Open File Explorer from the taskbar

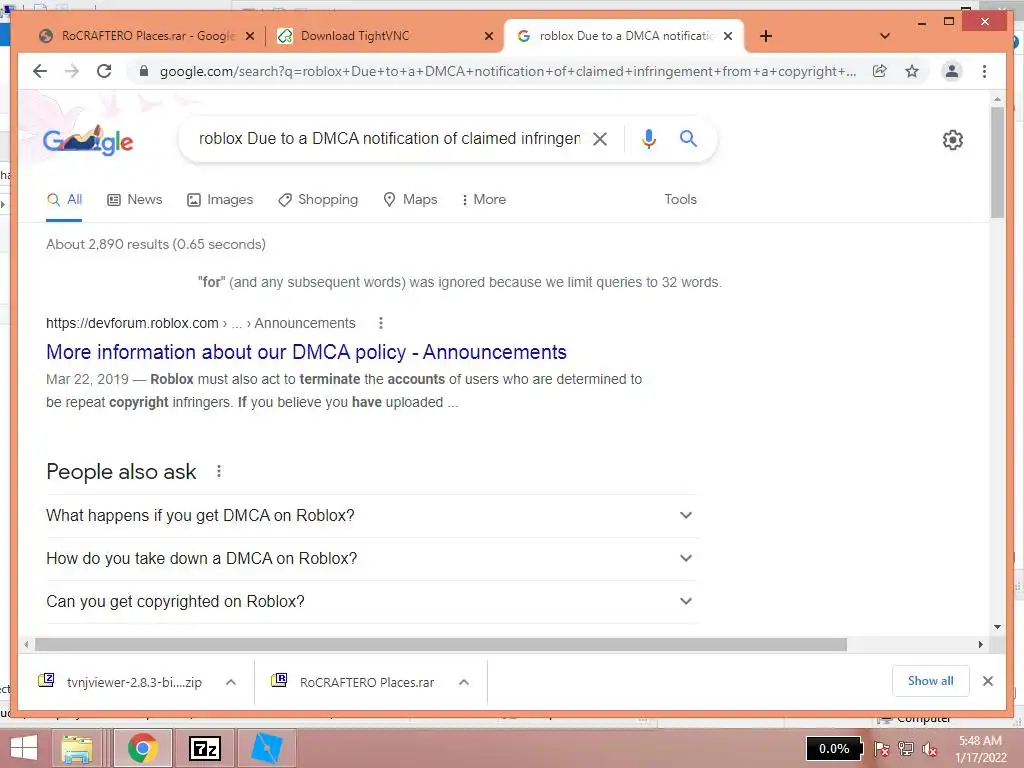point(77,748)
